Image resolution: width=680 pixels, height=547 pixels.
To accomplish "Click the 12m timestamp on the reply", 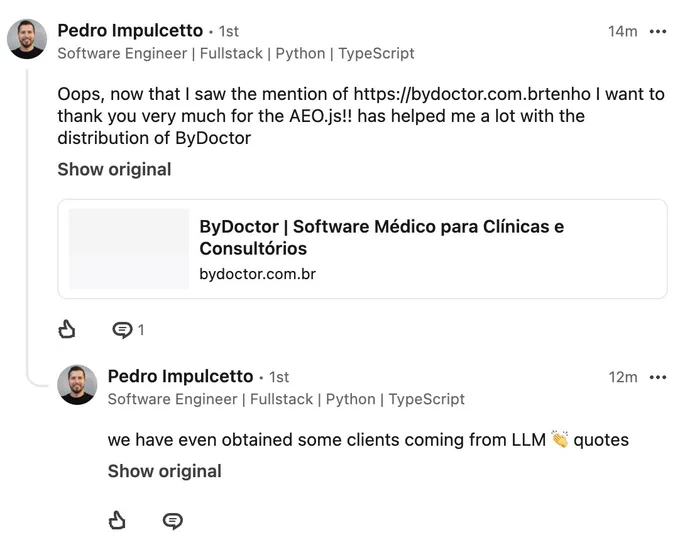I will click(623, 377).
